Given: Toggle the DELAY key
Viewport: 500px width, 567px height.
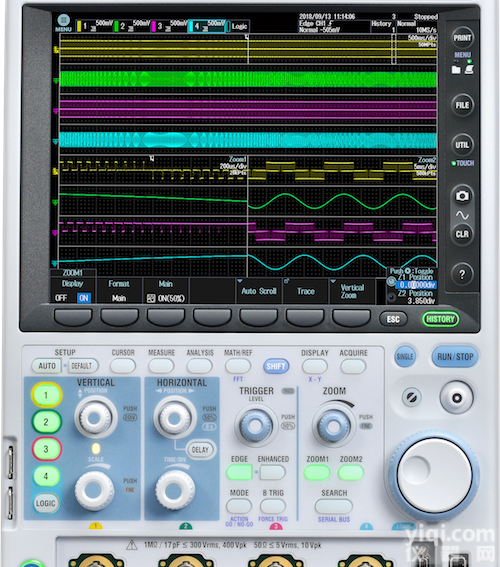Looking at the screenshot, I should tap(200, 450).
